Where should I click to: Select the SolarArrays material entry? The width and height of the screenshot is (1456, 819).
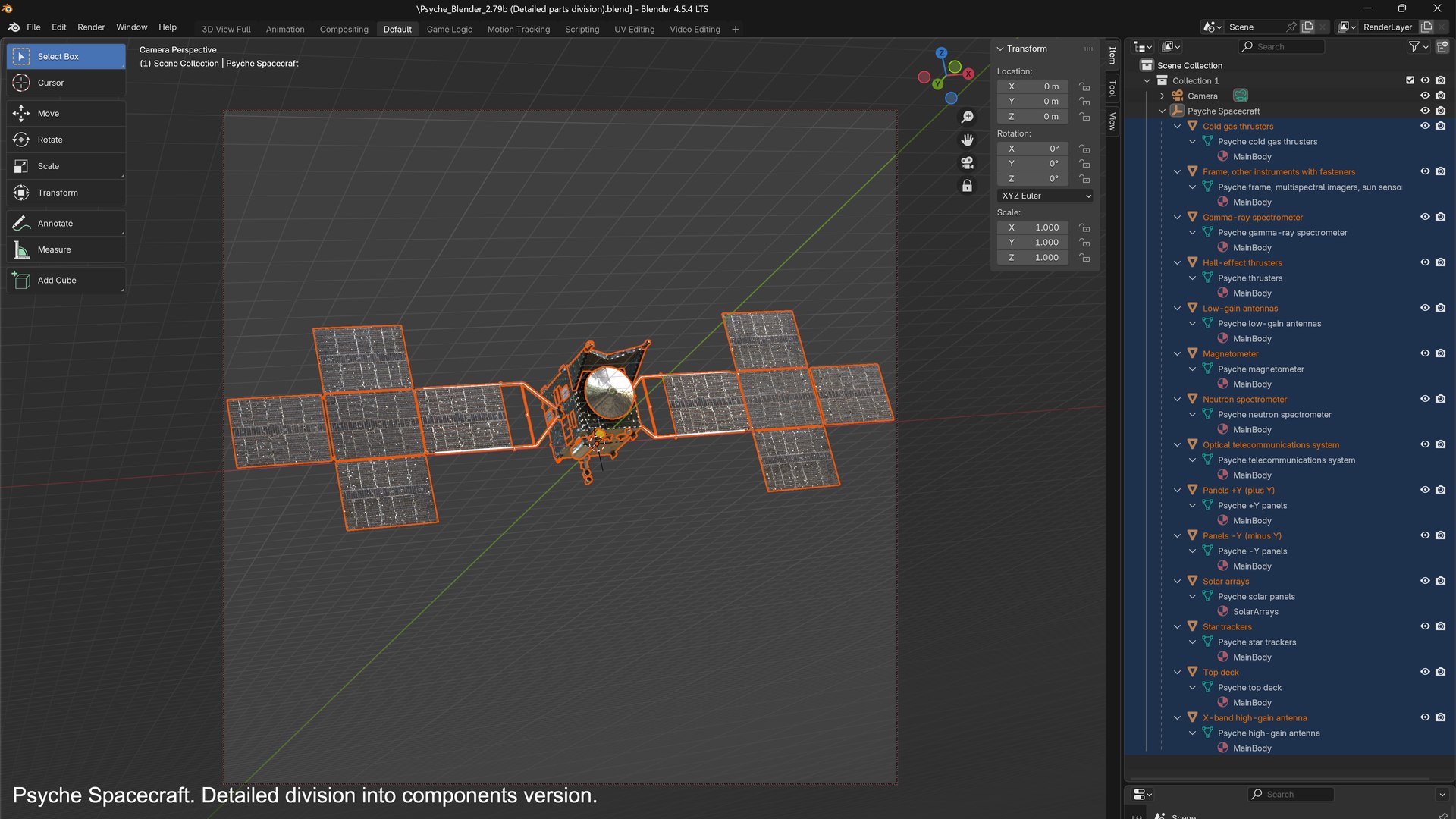tap(1255, 611)
